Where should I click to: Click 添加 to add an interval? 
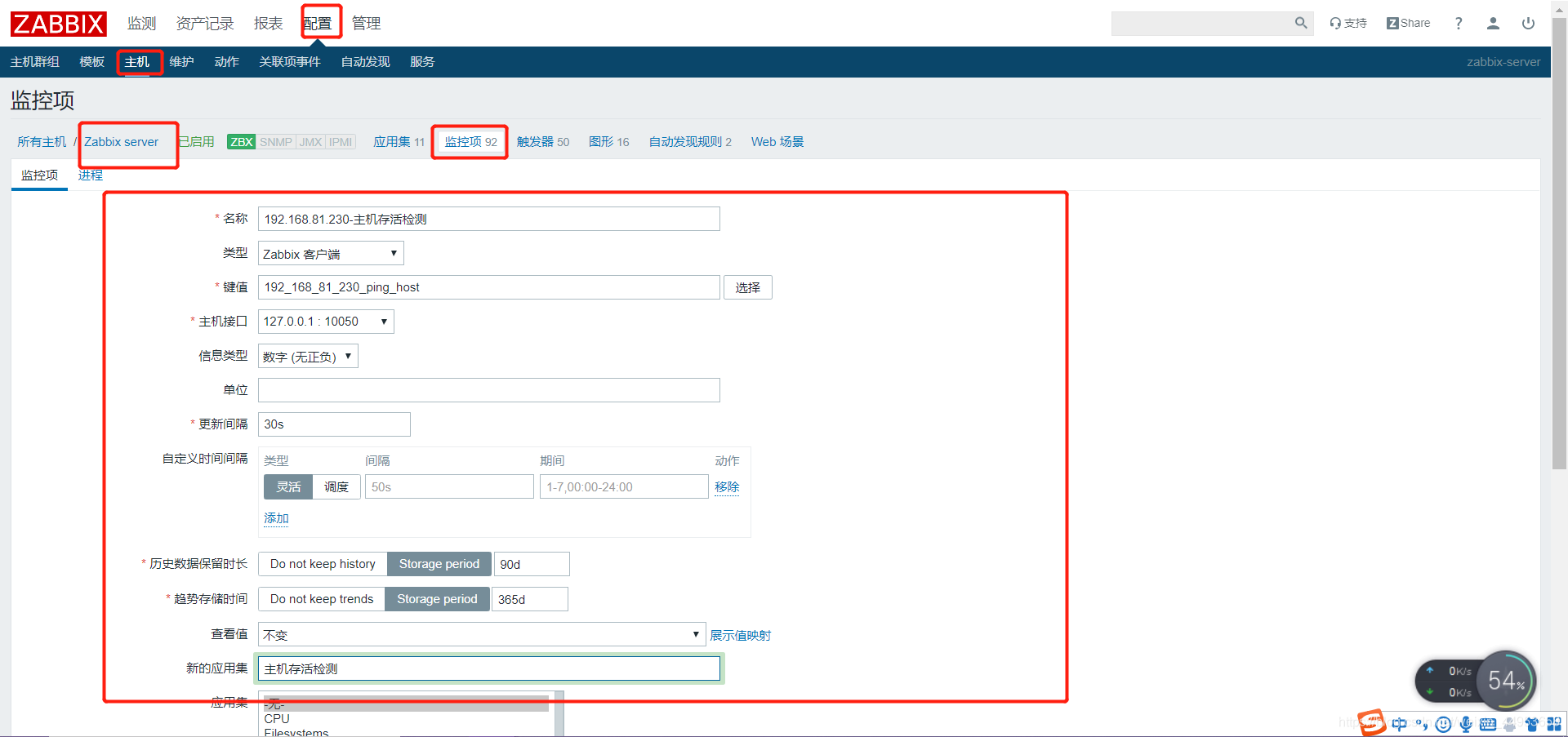276,518
